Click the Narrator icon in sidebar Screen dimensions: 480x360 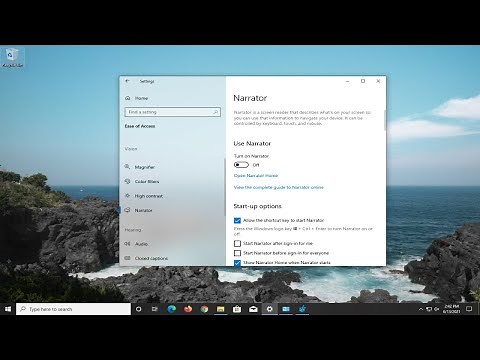(x=127, y=210)
